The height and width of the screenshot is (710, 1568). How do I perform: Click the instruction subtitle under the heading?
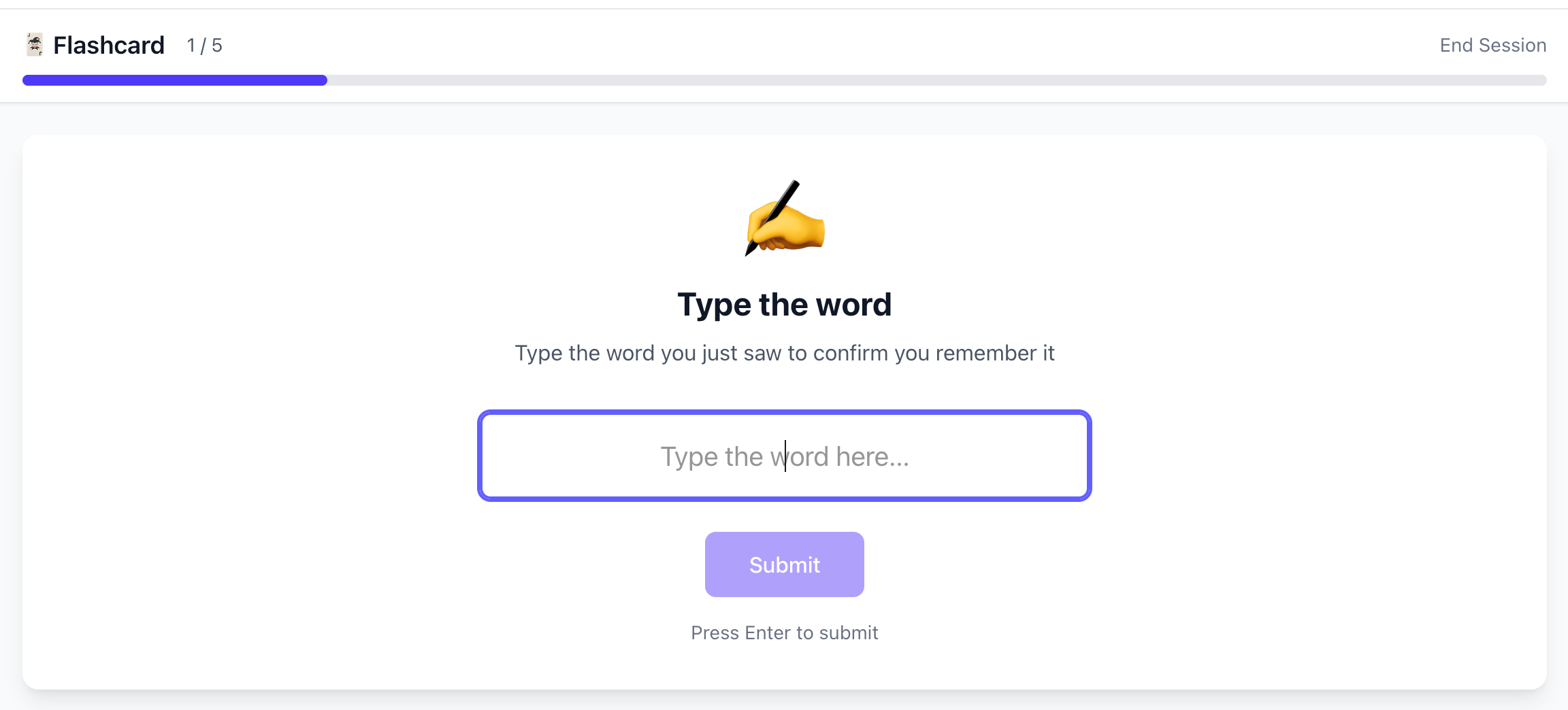click(x=784, y=353)
